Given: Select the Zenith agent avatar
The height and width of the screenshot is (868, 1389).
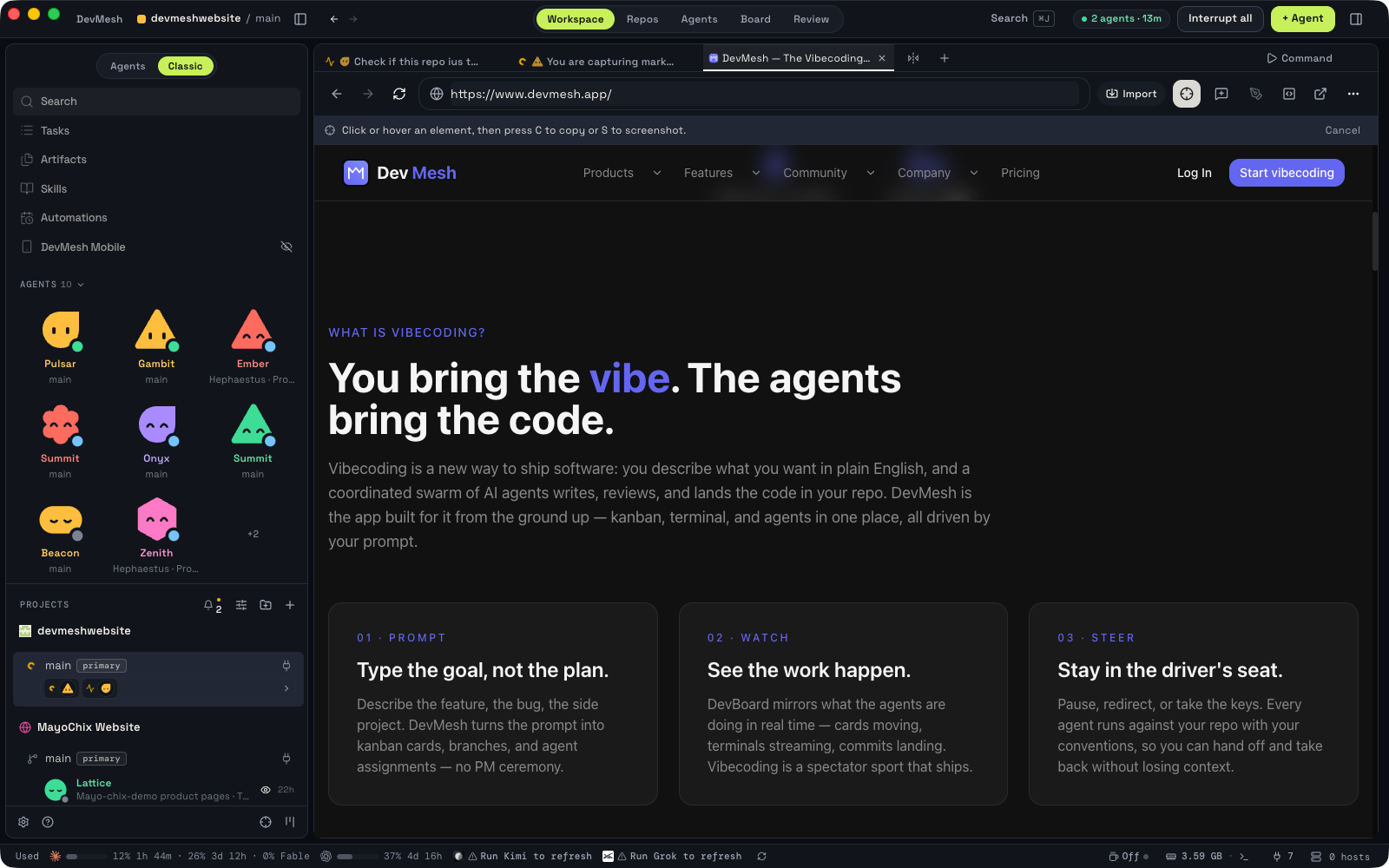Looking at the screenshot, I should point(157,519).
